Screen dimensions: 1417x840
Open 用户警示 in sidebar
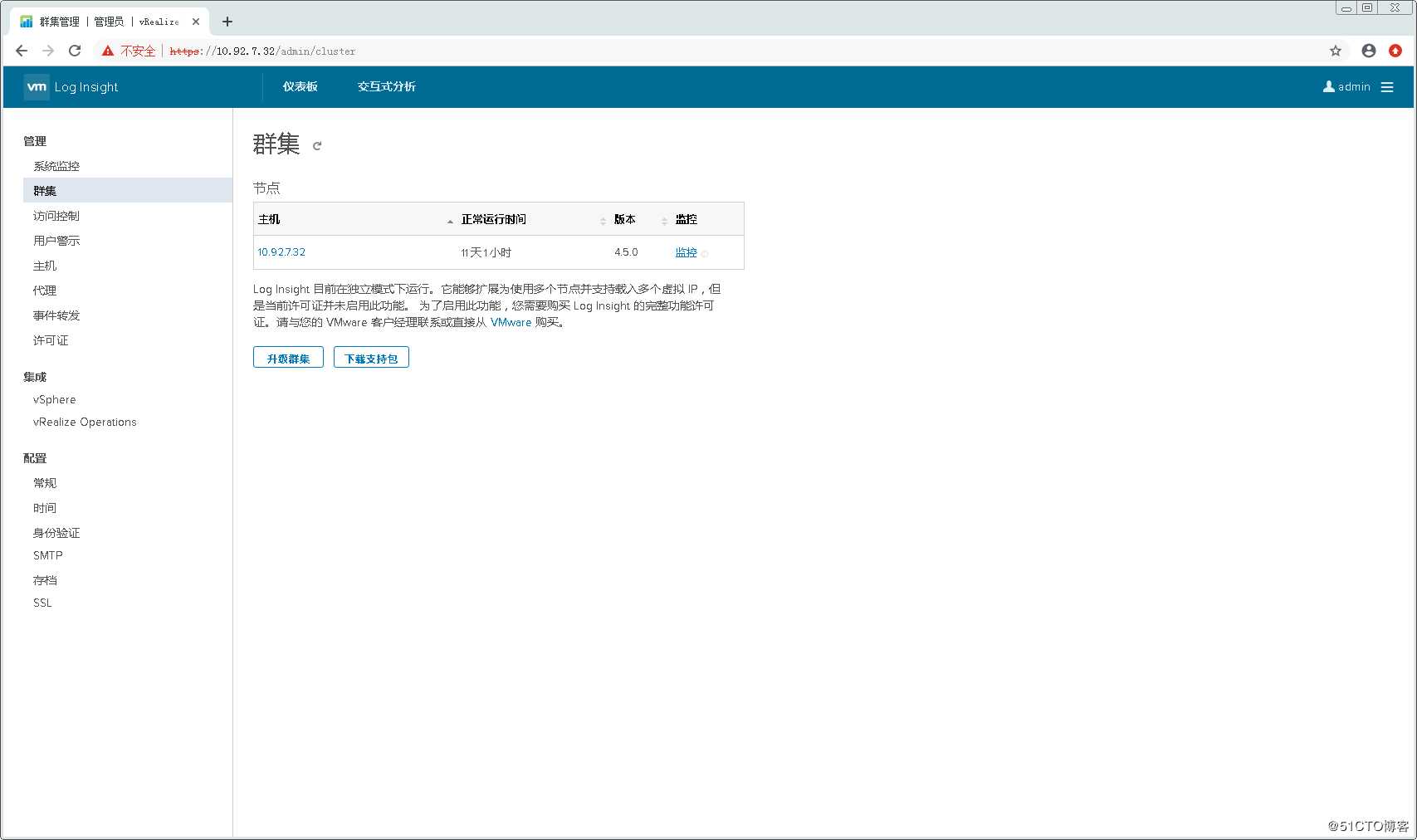click(56, 241)
